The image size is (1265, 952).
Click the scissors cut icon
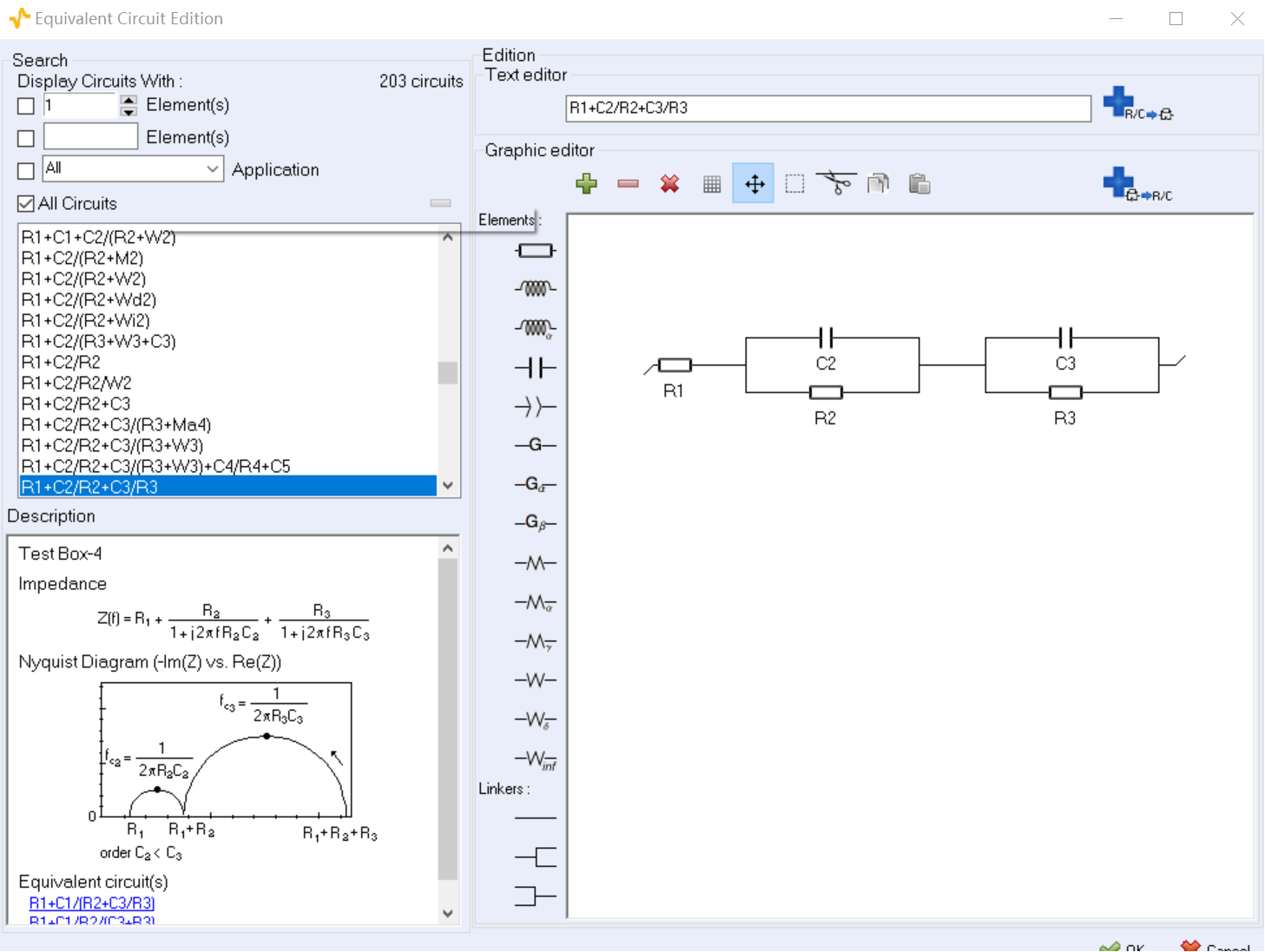click(837, 184)
